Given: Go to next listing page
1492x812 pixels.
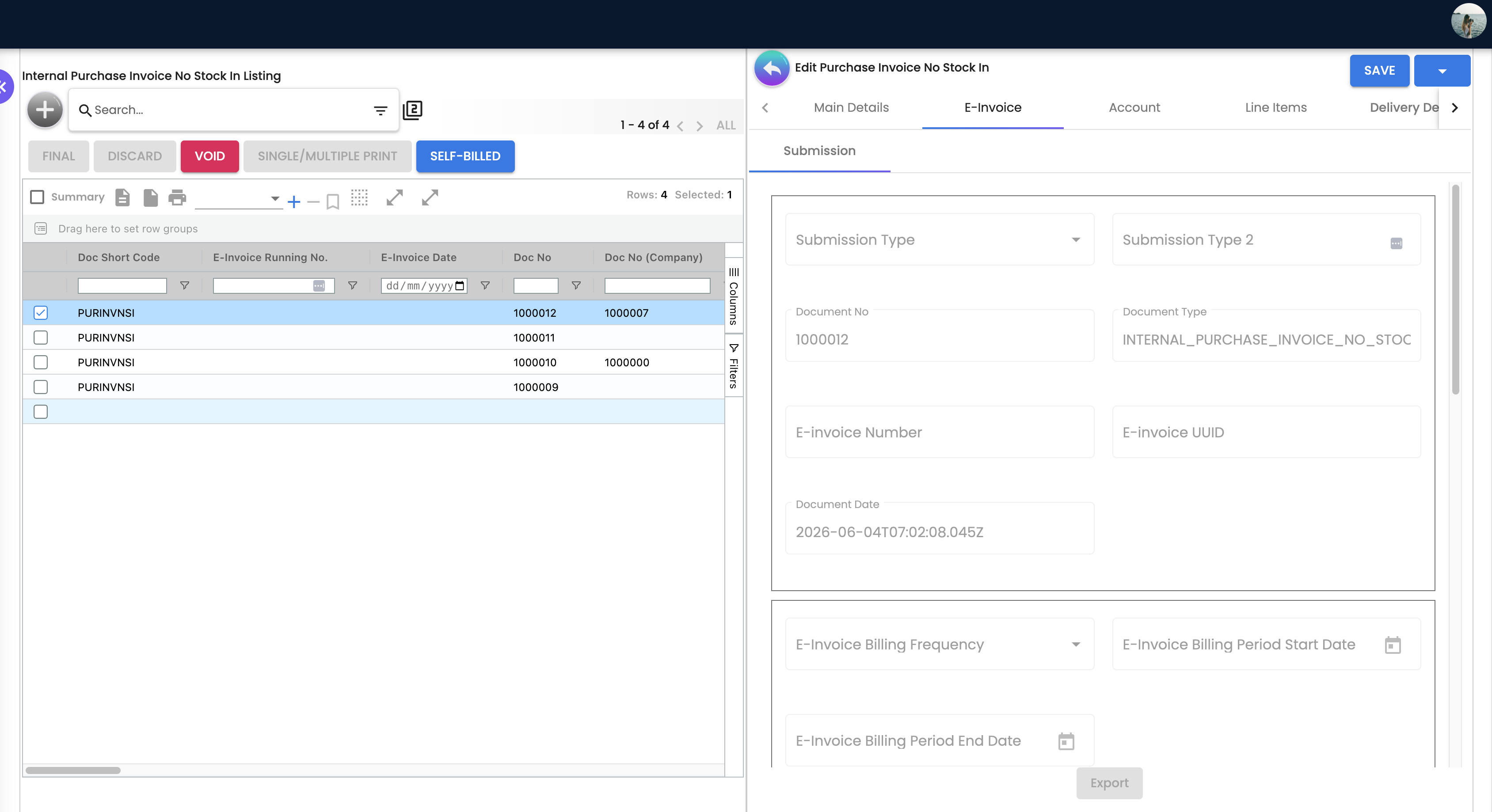Looking at the screenshot, I should click(700, 125).
